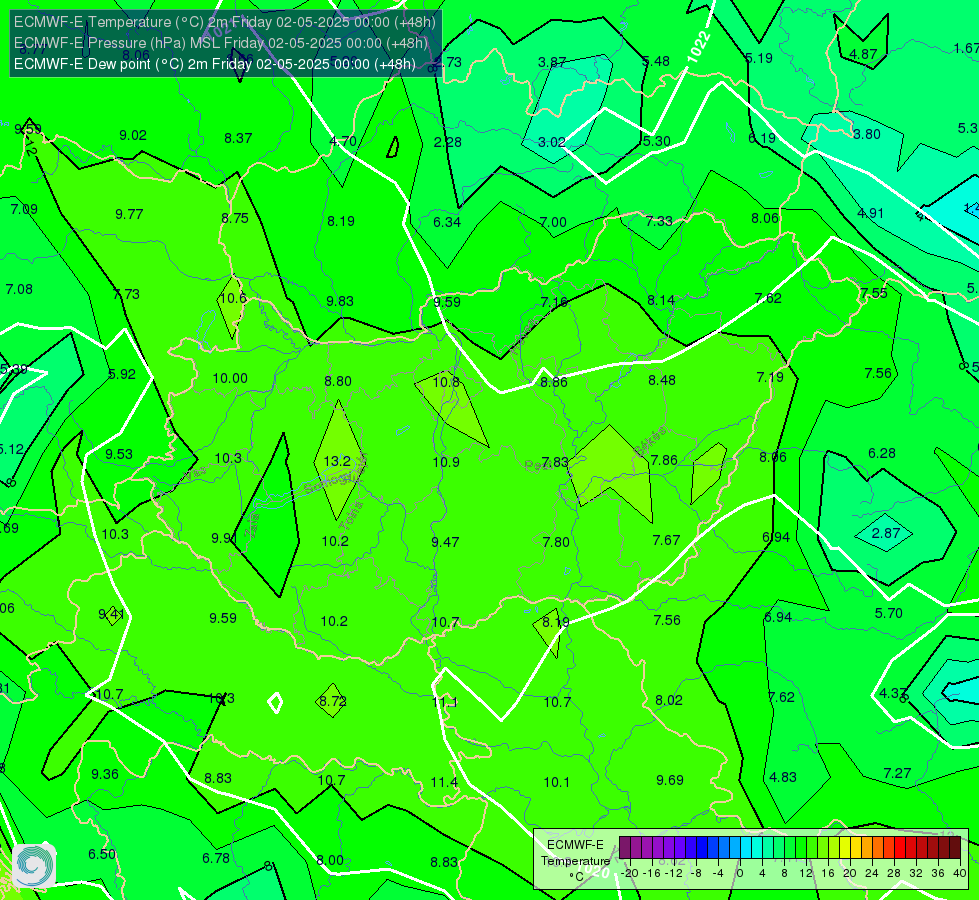Click the 9.83 temperature value

point(340,301)
